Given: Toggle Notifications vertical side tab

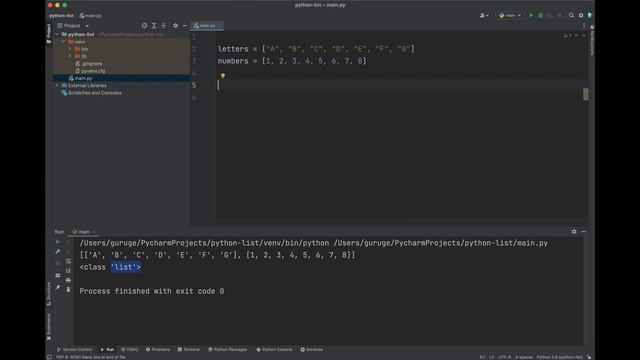Looking at the screenshot, I should click(592, 40).
